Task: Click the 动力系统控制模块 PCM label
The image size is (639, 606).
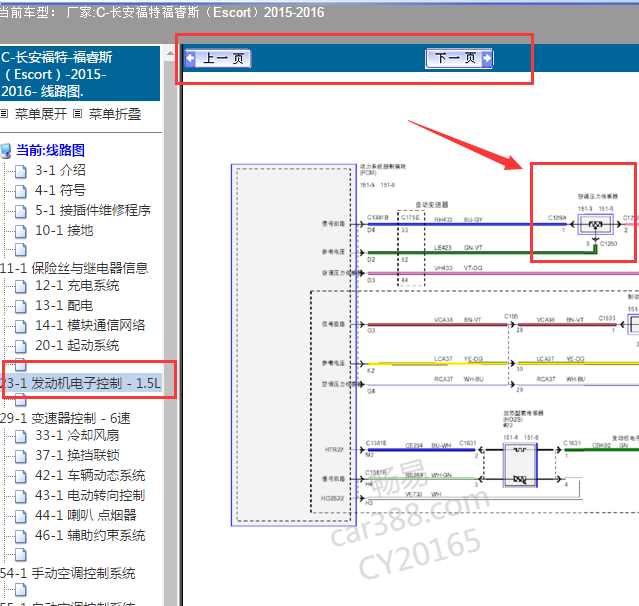Action: click(383, 170)
